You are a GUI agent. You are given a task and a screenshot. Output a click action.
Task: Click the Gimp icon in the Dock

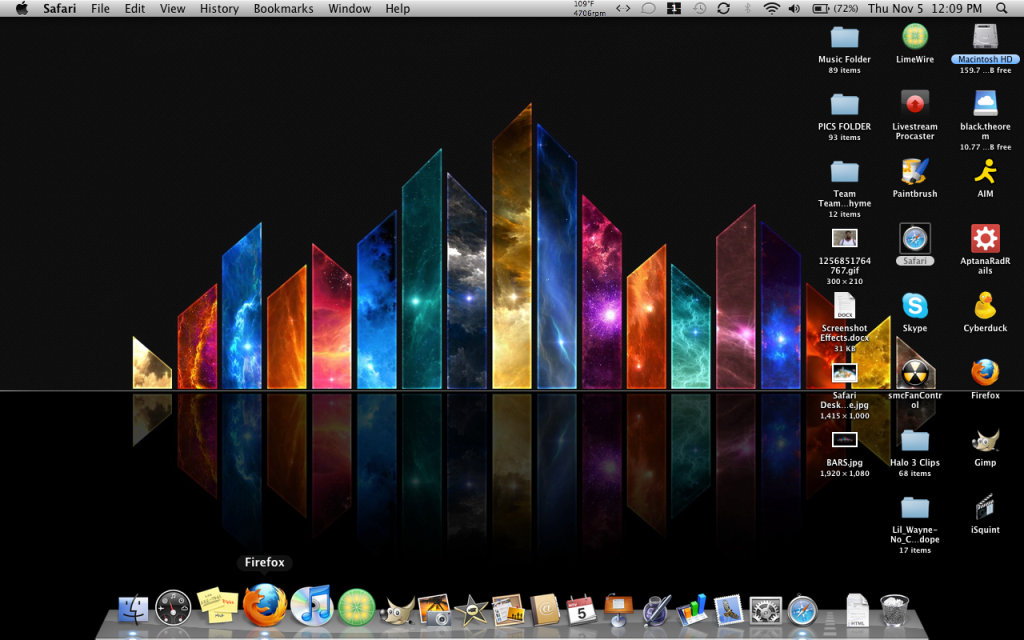(397, 610)
